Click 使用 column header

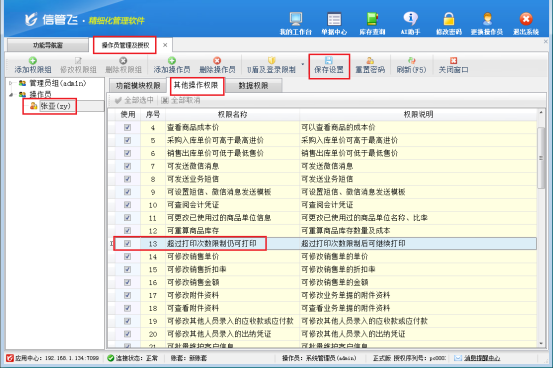pyautogui.click(x=128, y=115)
